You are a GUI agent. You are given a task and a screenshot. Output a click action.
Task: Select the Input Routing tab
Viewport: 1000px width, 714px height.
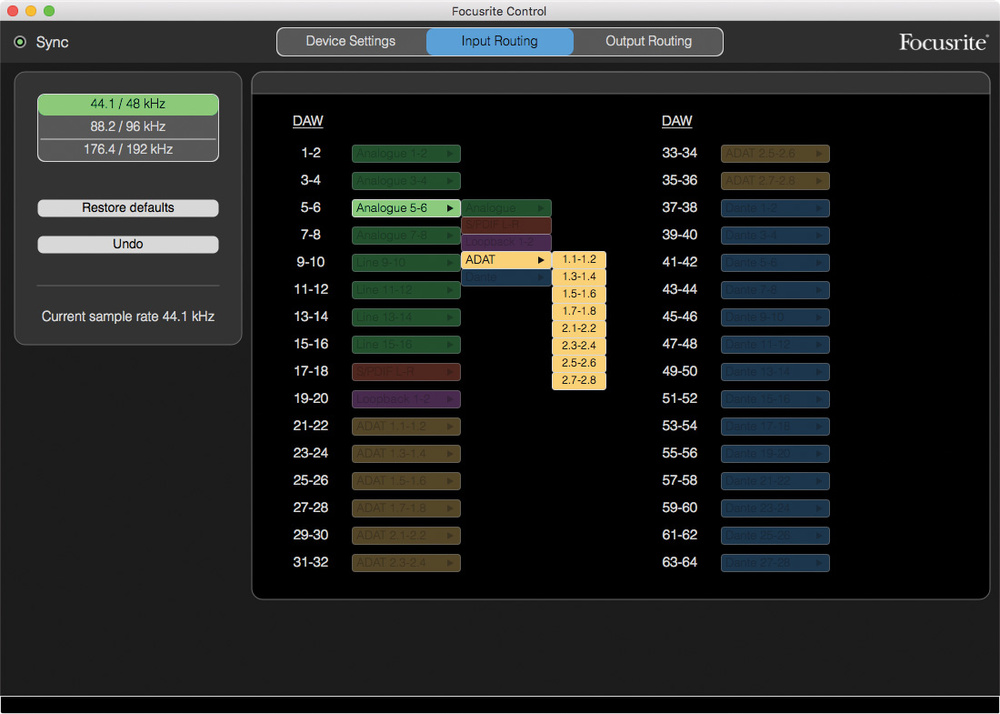(x=499, y=42)
